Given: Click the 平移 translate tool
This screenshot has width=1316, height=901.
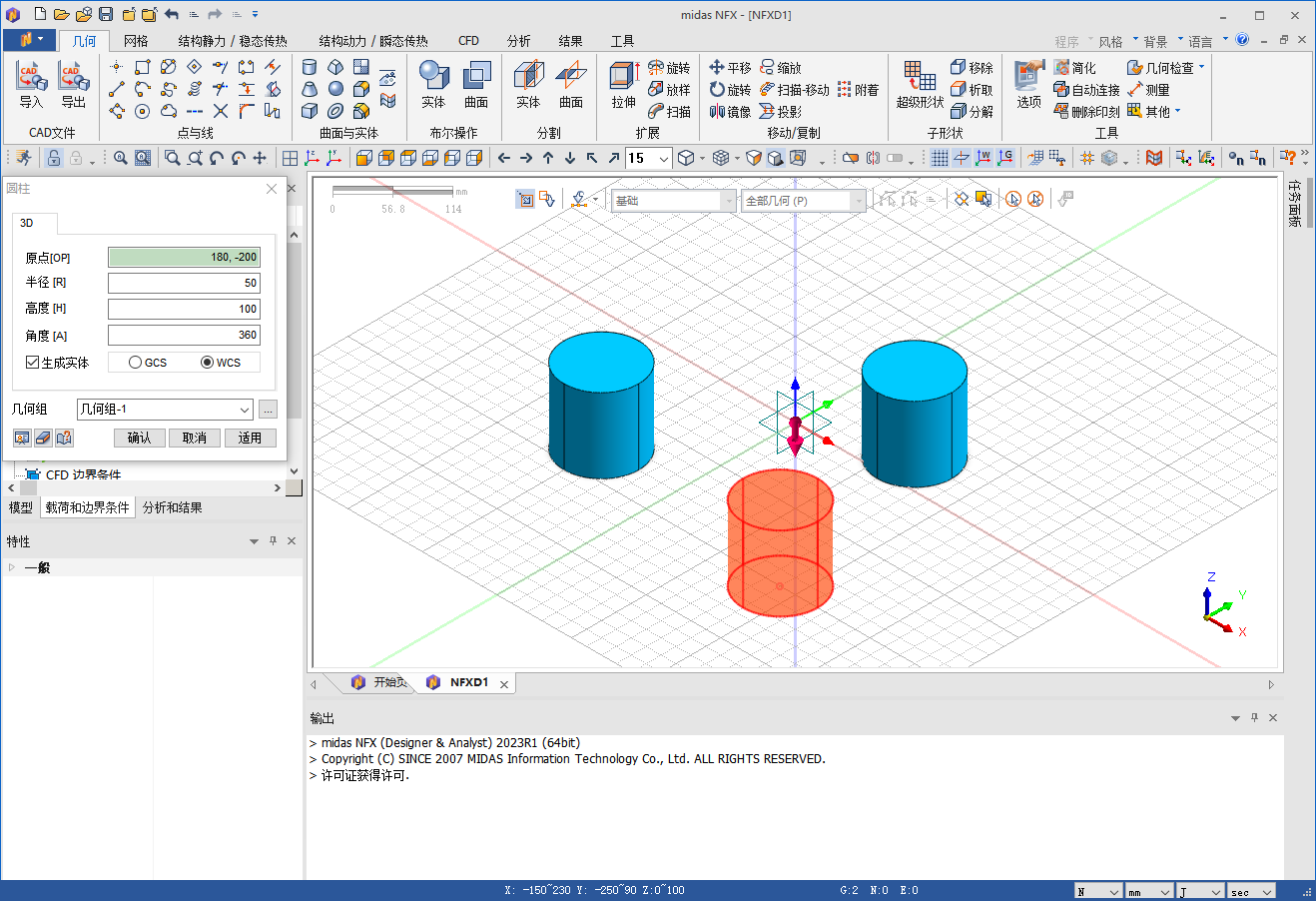Looking at the screenshot, I should pyautogui.click(x=730, y=68).
